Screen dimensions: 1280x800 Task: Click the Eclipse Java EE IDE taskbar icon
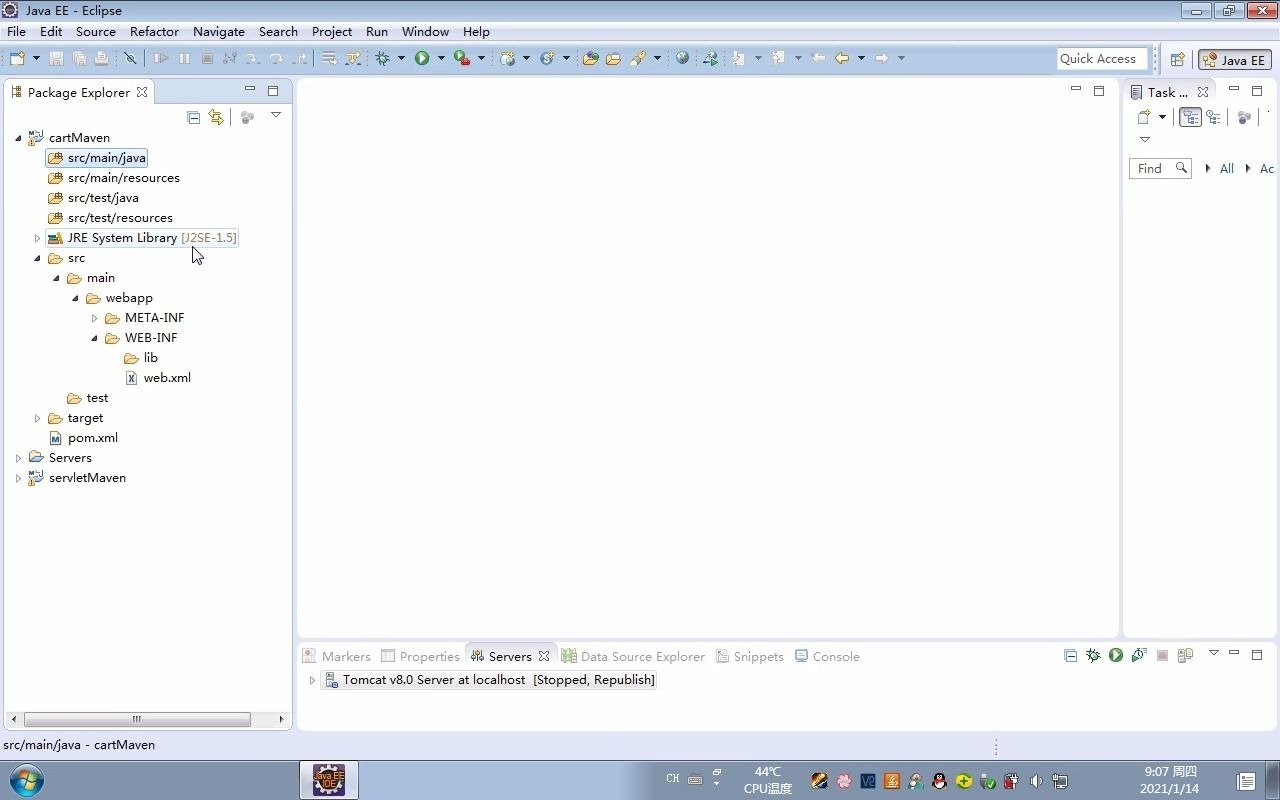pos(329,780)
